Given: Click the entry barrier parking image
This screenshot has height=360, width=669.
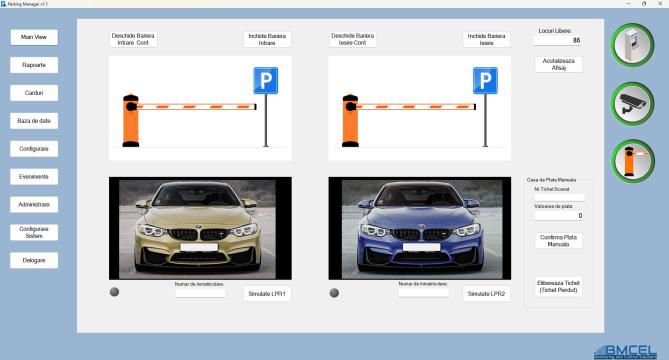Looking at the screenshot, I should tap(200, 108).
